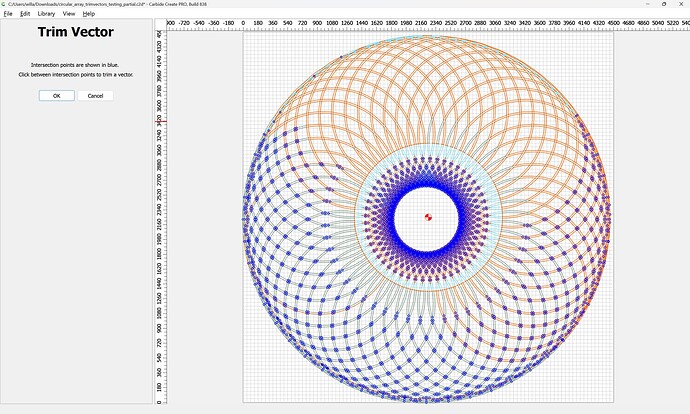
Task: Click the vertical ruler left of the canvas
Action: [158, 250]
